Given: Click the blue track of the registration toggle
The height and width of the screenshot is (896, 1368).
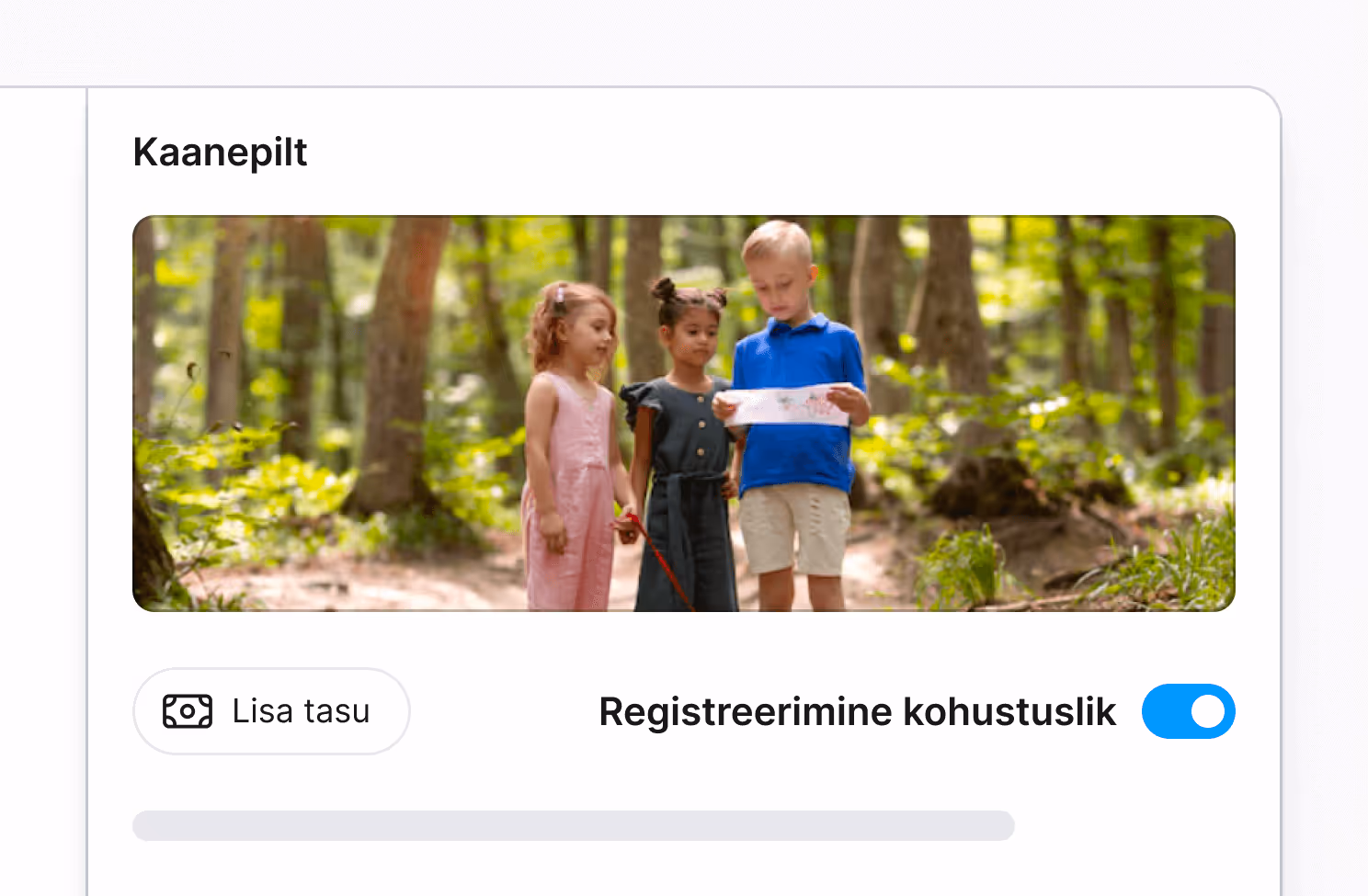Looking at the screenshot, I should tap(1165, 711).
